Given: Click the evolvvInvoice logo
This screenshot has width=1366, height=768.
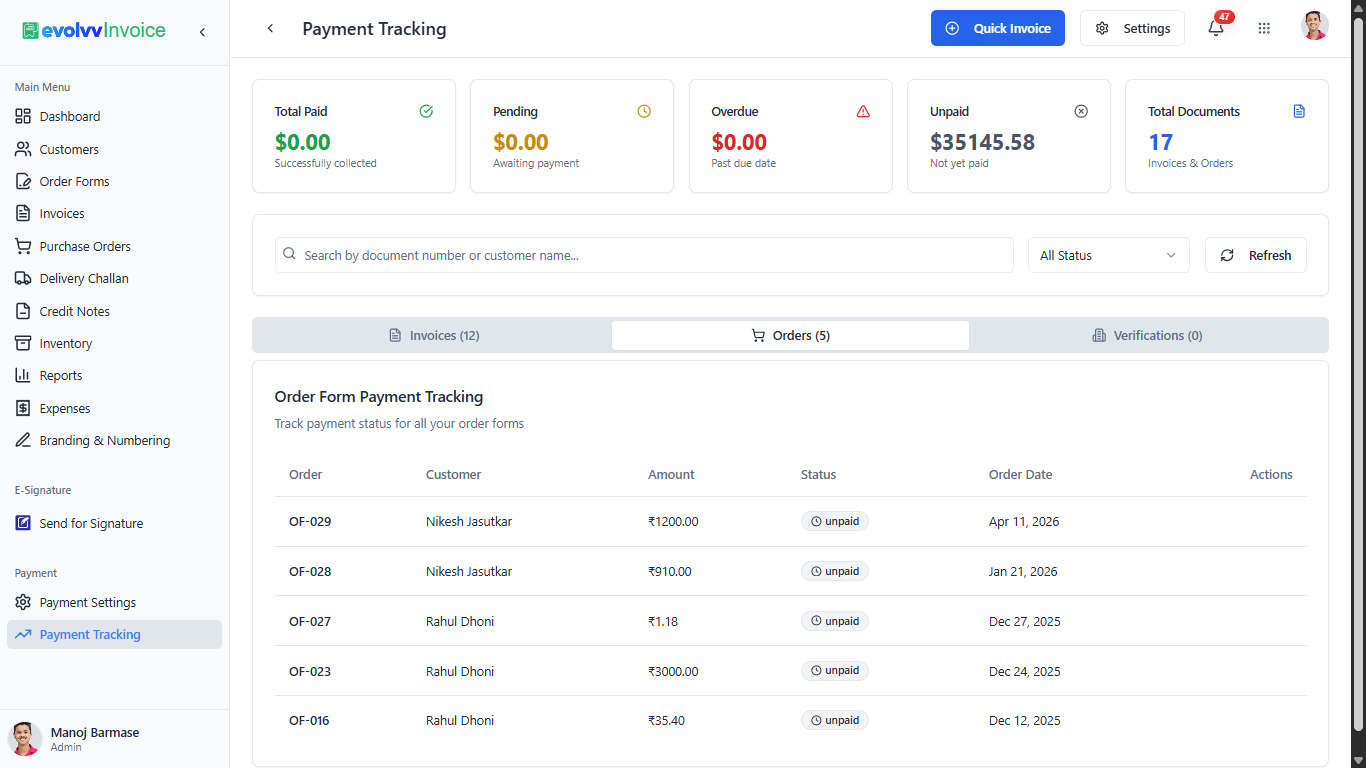Looking at the screenshot, I should 94,31.
